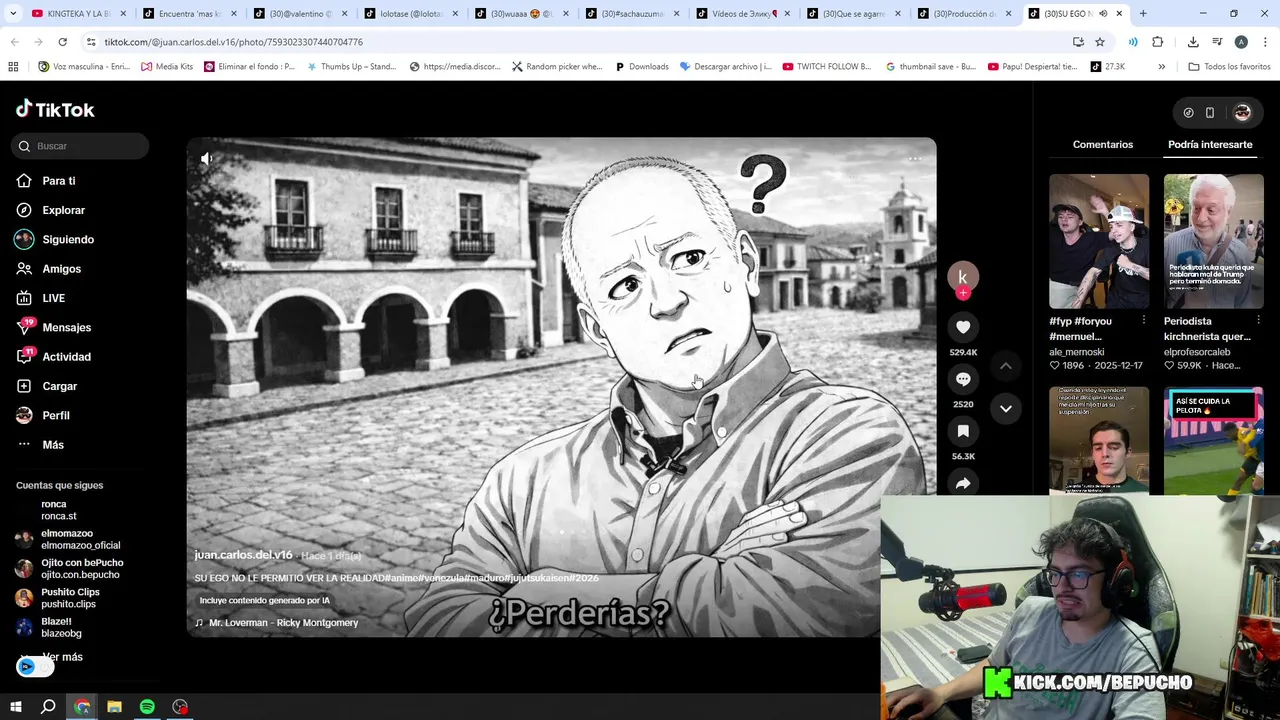Screen dimensions: 1280x720
Task: Open Spotify from taskbar
Action: 147,707
